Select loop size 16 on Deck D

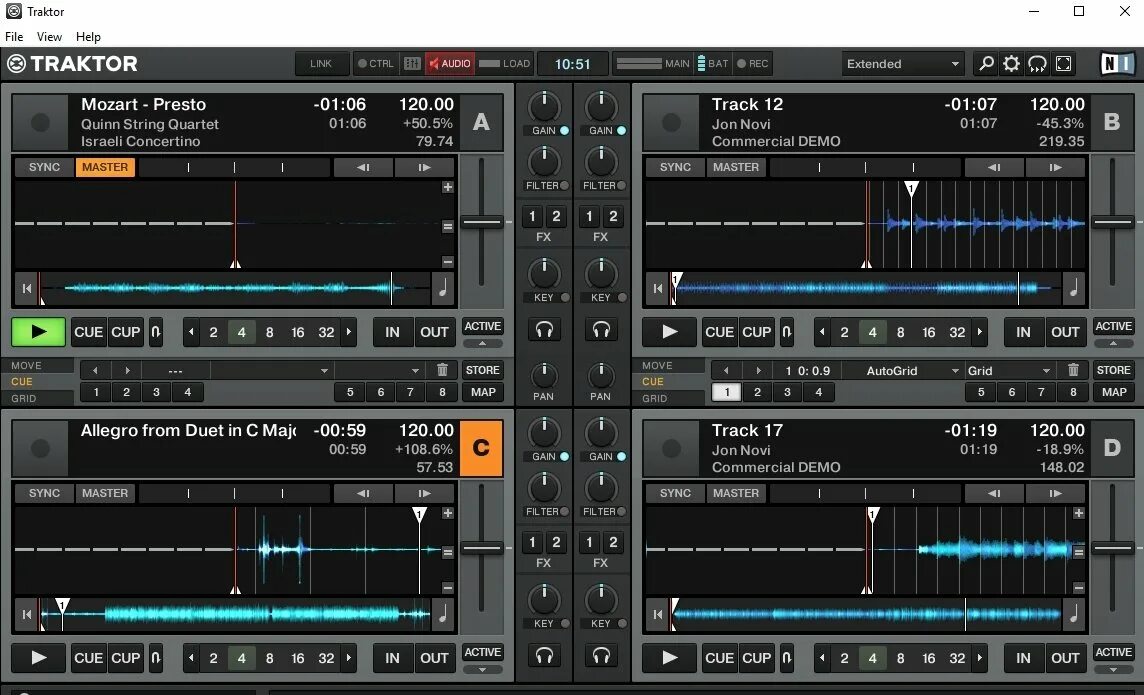[x=928, y=658]
